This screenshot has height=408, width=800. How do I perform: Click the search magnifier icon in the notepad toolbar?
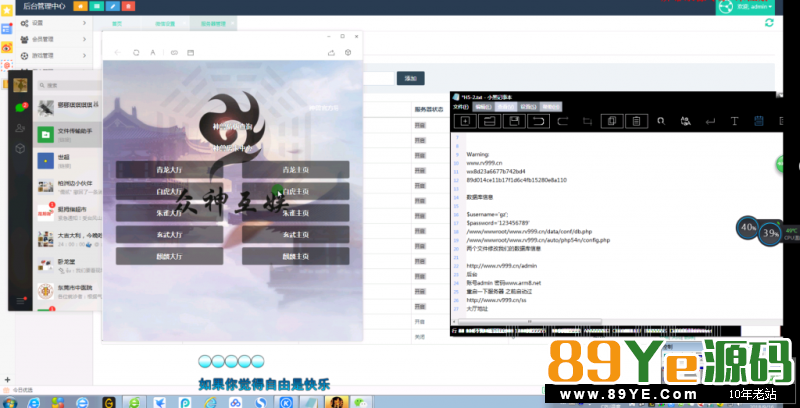click(x=661, y=121)
